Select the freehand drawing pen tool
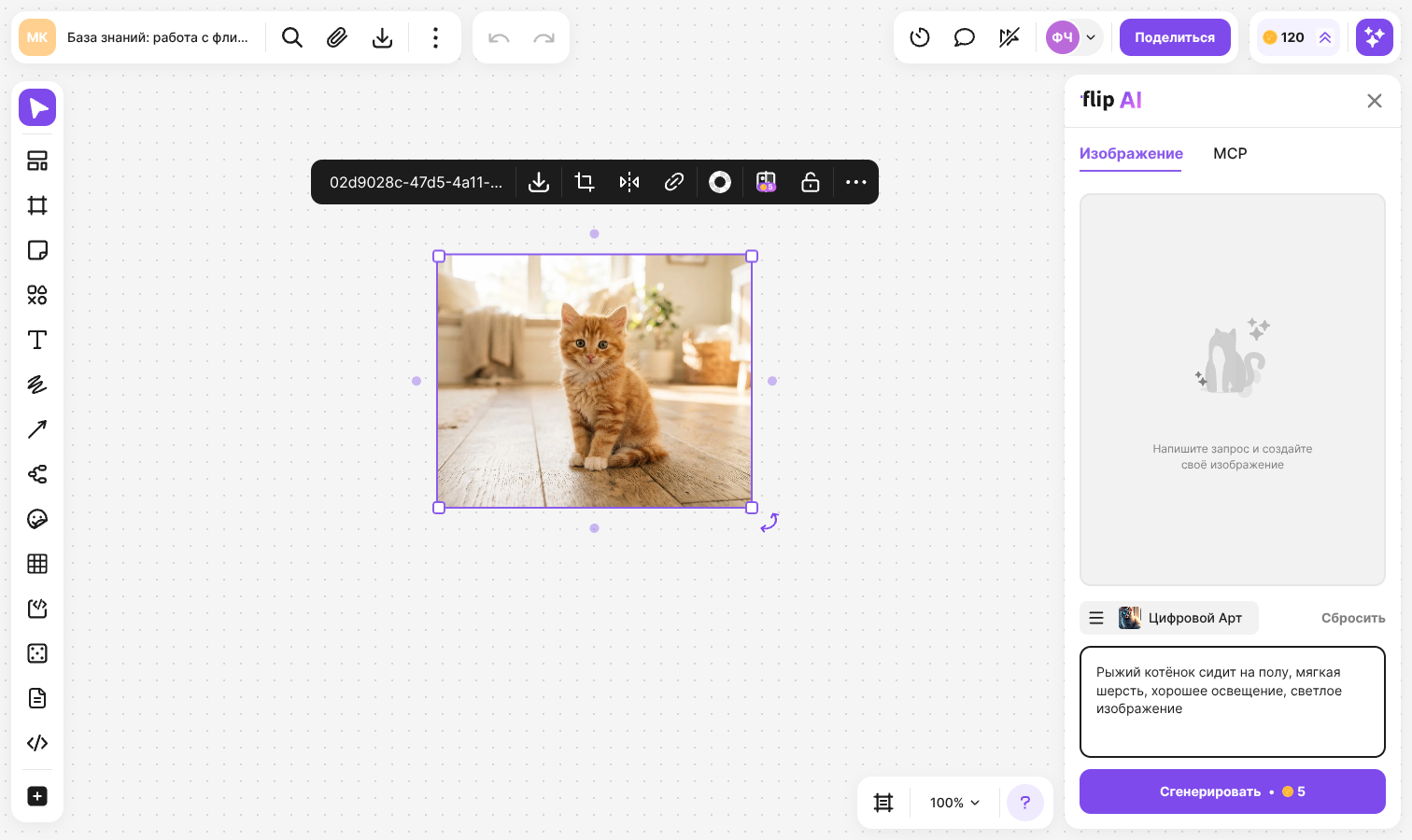This screenshot has height=840, width=1412. point(37,385)
